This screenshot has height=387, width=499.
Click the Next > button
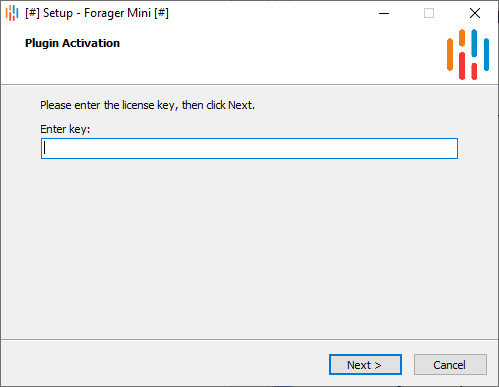pyautogui.click(x=365, y=365)
